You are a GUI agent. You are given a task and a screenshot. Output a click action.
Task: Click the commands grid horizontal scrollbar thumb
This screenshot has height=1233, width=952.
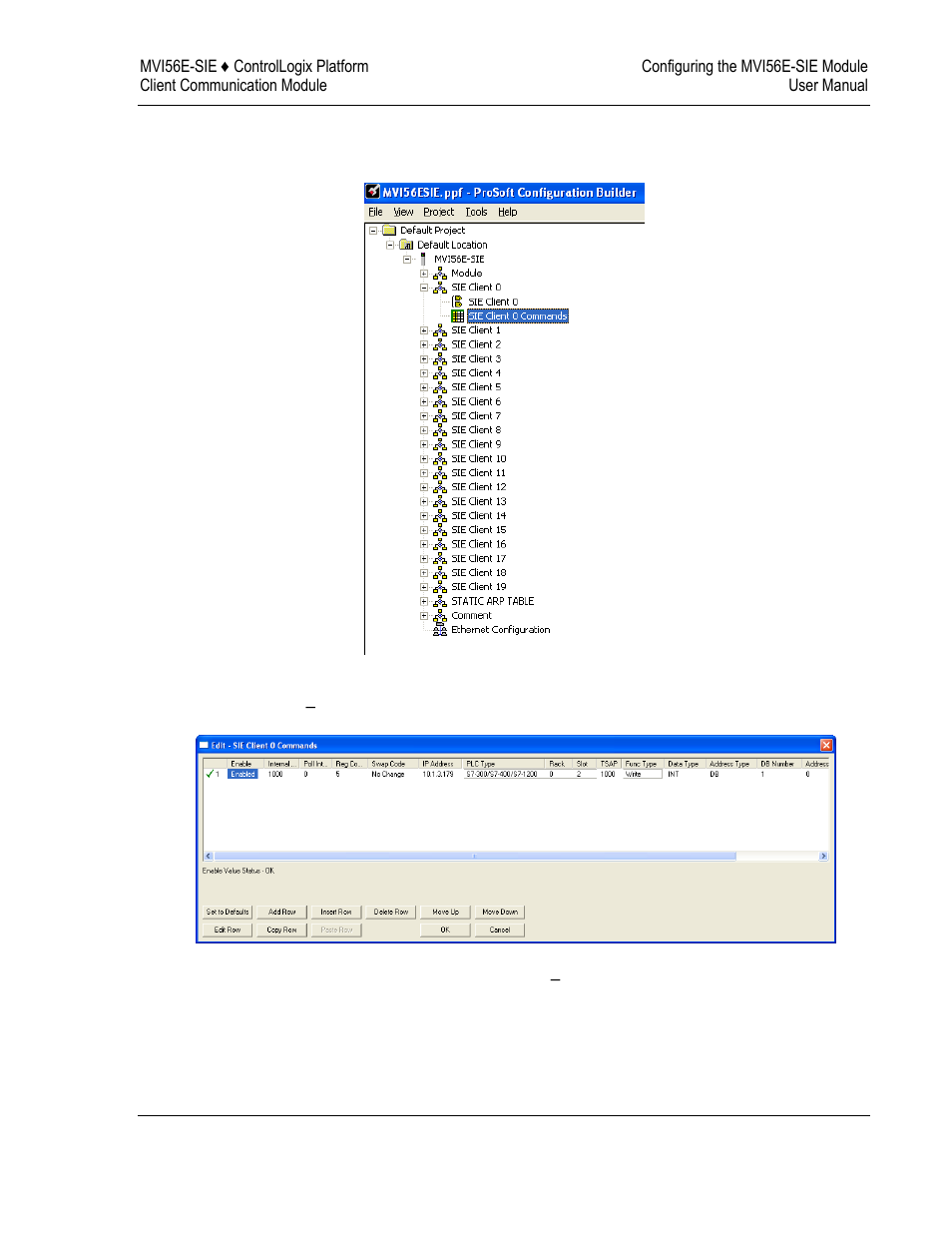pyautogui.click(x=475, y=857)
